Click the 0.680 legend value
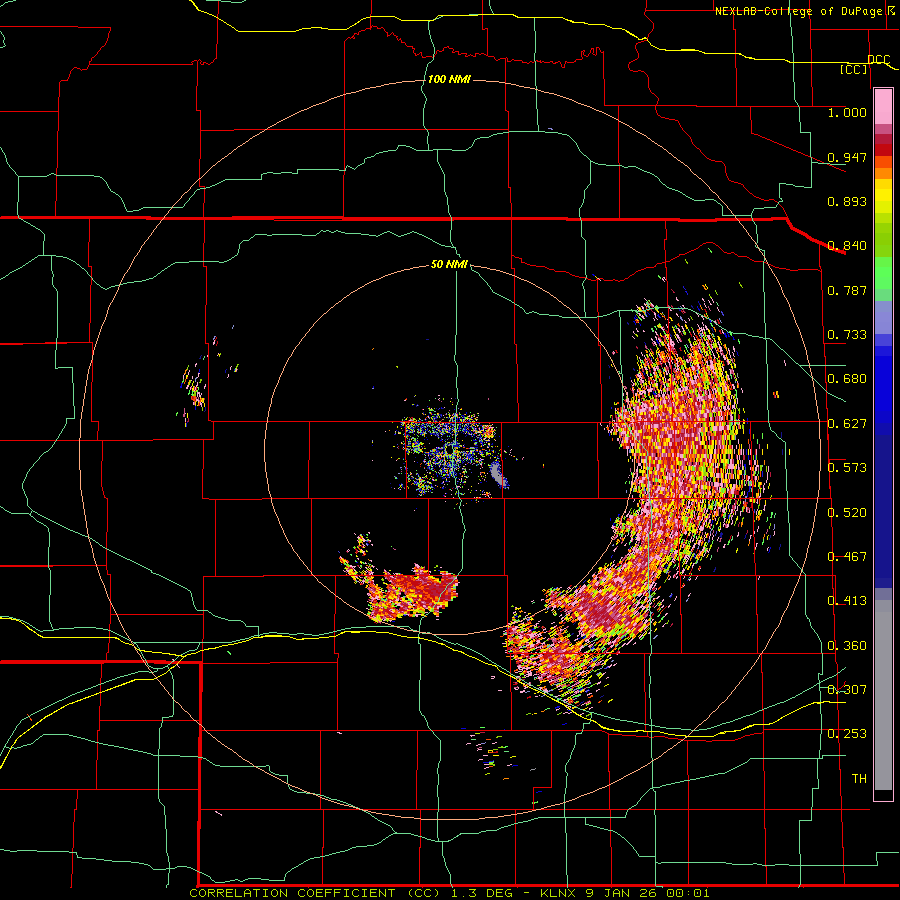The image size is (900, 900). pos(847,379)
